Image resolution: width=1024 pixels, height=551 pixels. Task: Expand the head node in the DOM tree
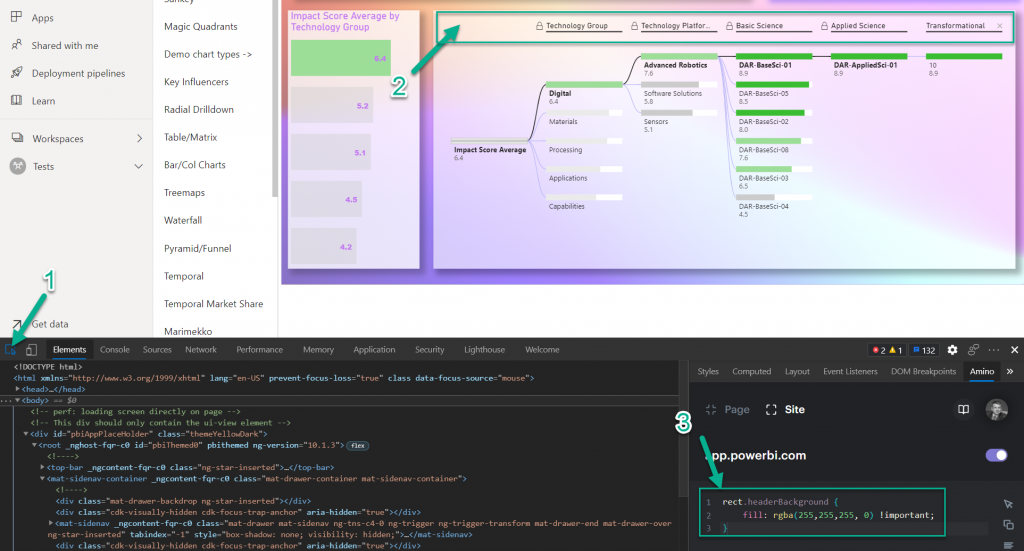coord(18,389)
